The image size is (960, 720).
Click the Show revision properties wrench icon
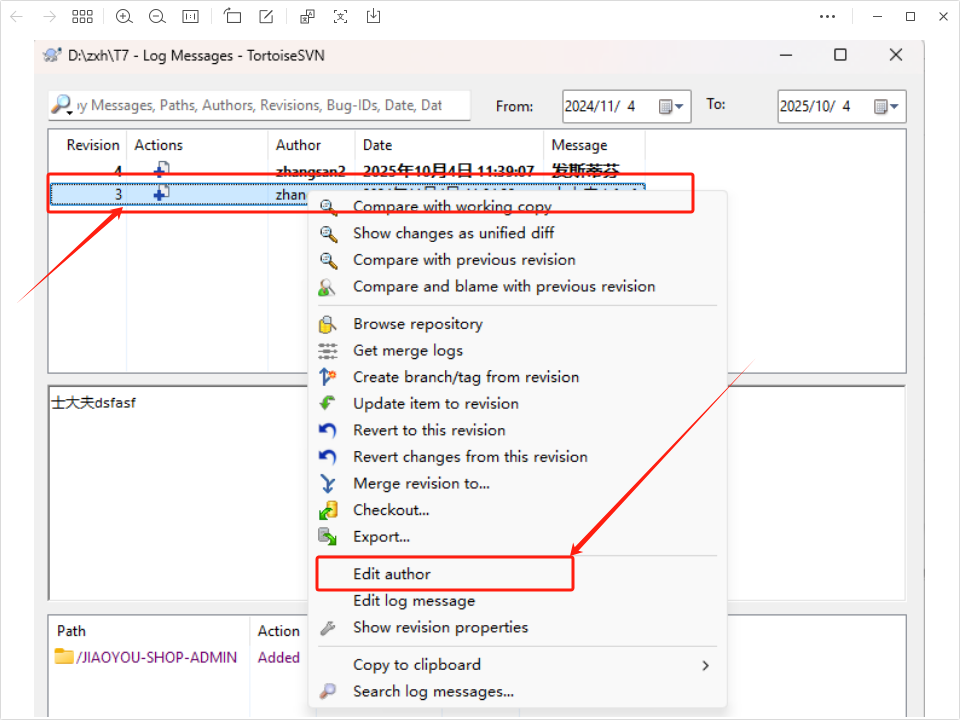328,628
